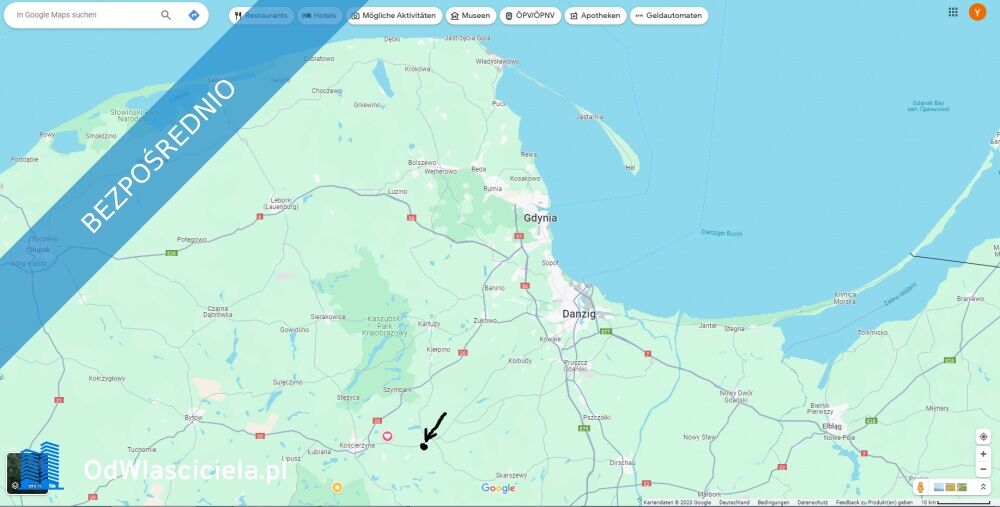Toggle the 10 km scale bar units
This screenshot has height=507, width=1000.
955,503
